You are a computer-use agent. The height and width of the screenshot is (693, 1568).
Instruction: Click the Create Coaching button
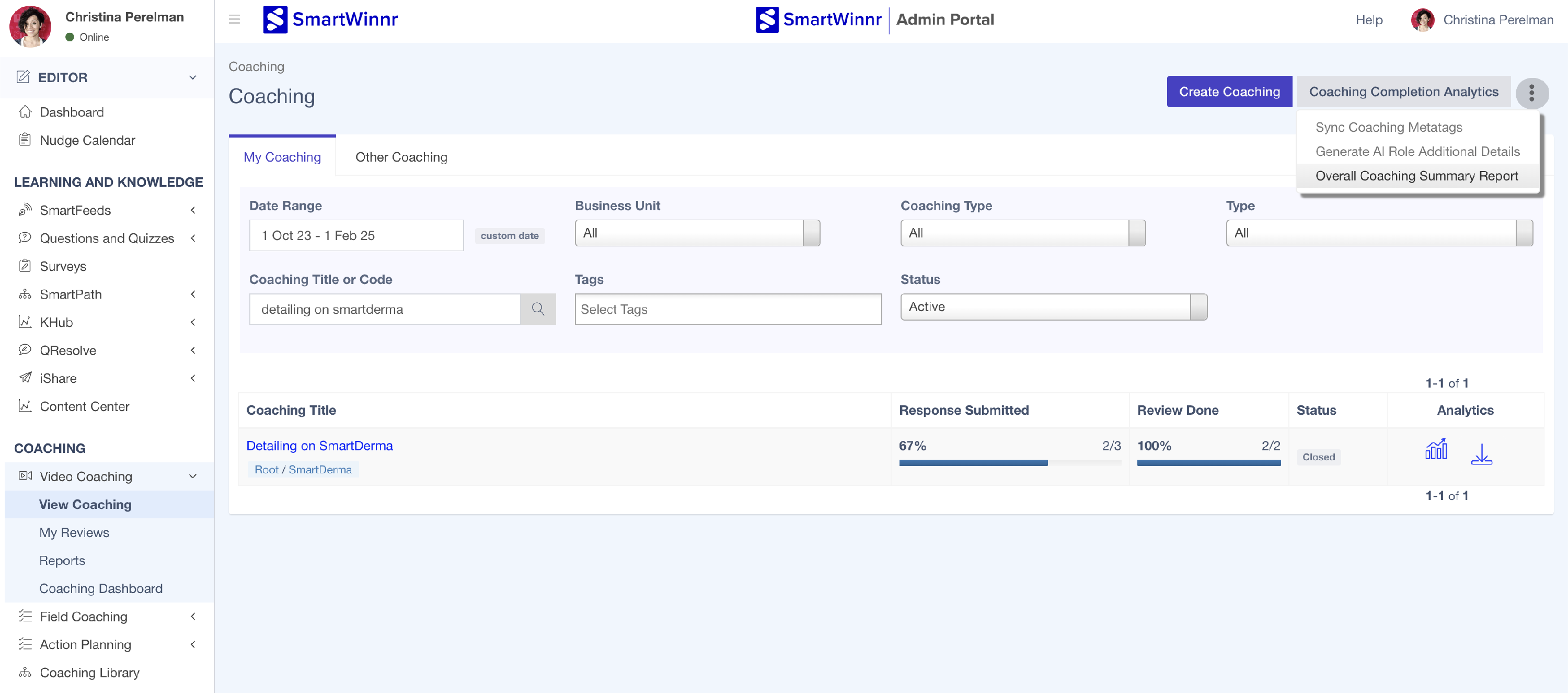tap(1229, 92)
